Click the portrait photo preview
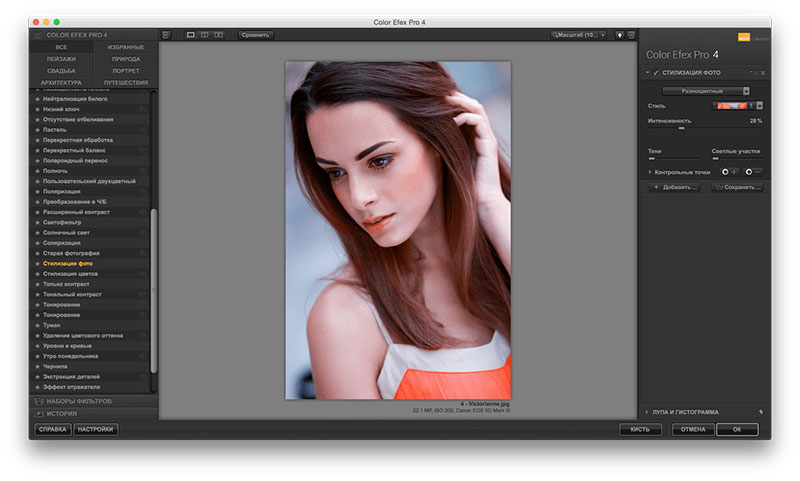Image resolution: width=800 pixels, height=481 pixels. tap(397, 230)
